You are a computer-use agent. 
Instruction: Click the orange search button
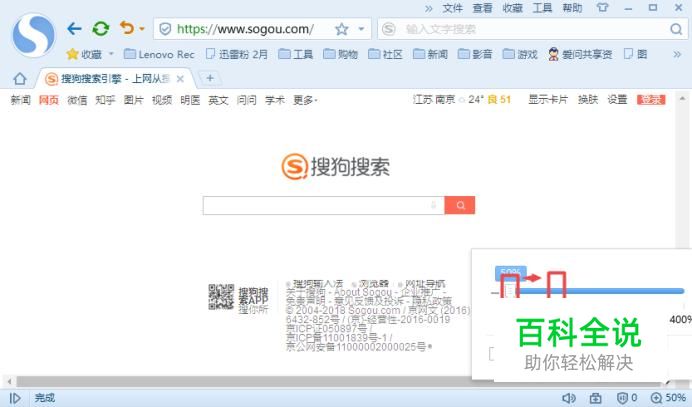460,205
